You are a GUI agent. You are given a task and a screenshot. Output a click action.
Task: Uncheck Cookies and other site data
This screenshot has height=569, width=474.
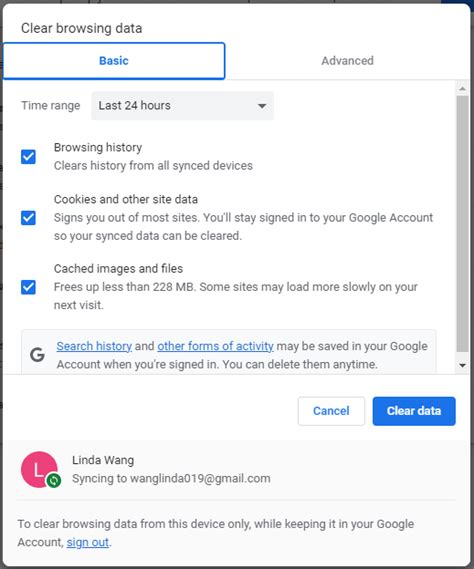pyautogui.click(x=28, y=218)
